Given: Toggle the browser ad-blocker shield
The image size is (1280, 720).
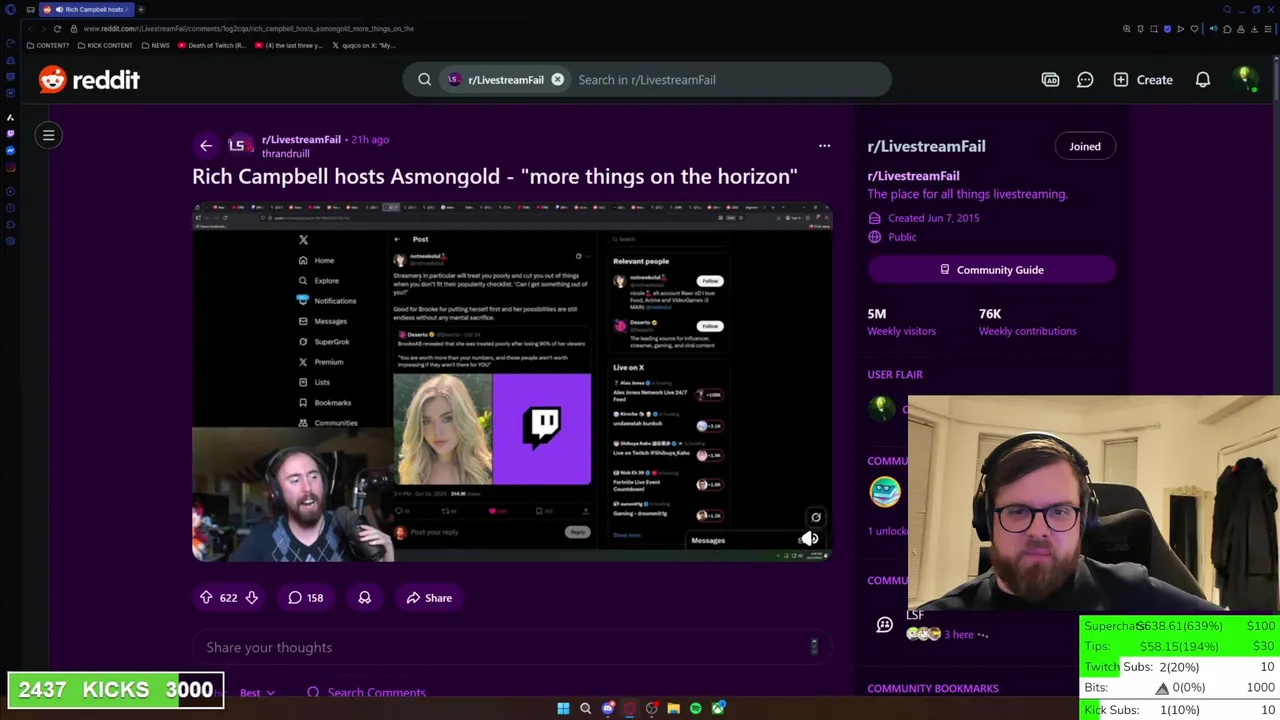Looking at the screenshot, I should tap(1167, 29).
